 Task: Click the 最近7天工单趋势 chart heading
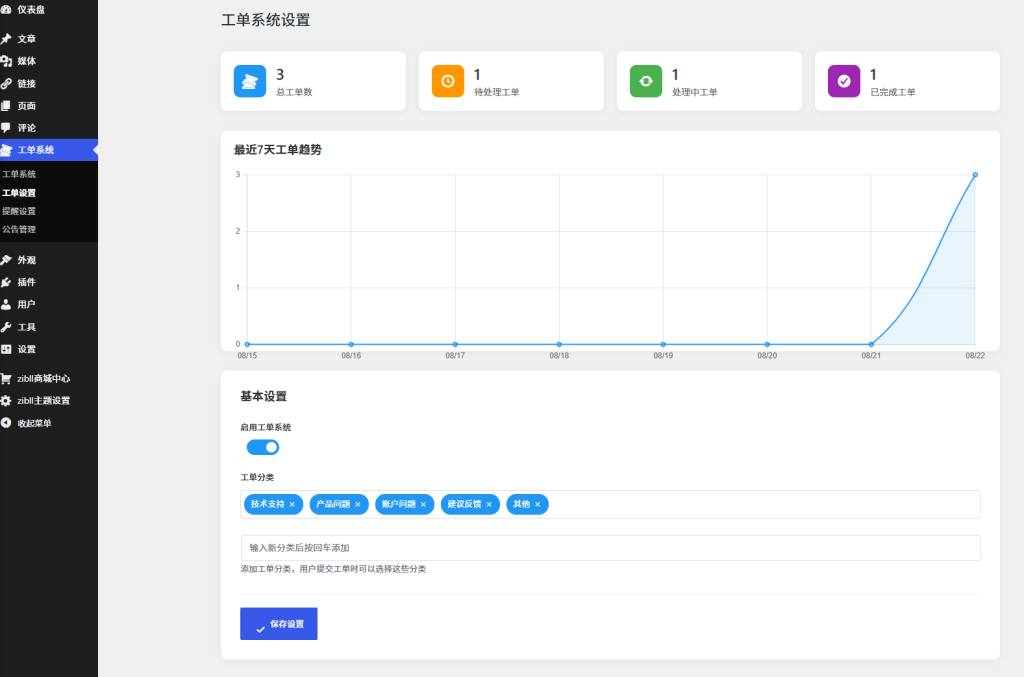click(278, 150)
